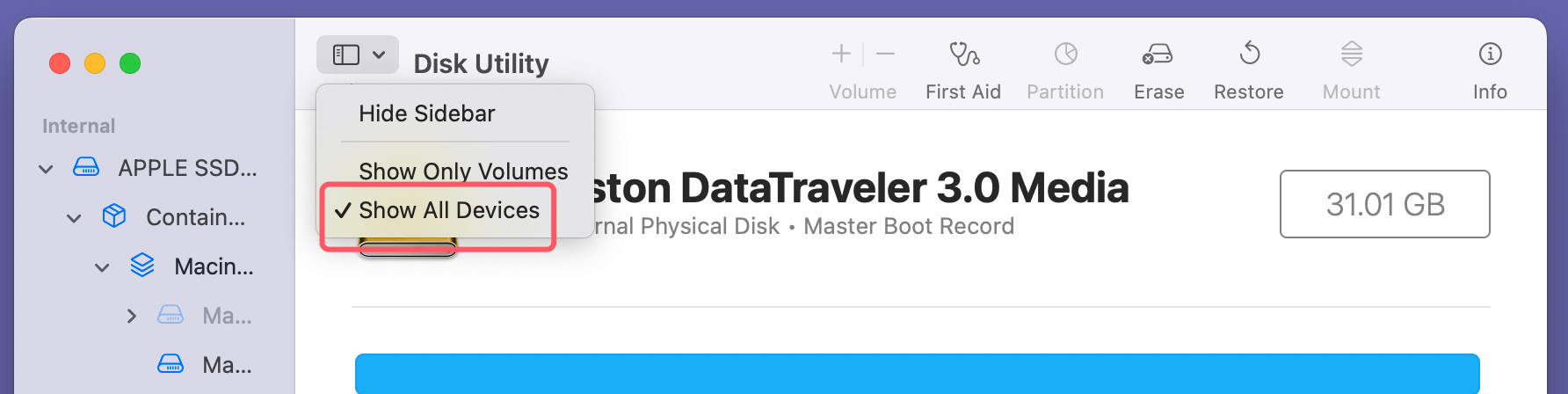This screenshot has width=1568, height=394.
Task: Select the Contain... item in sidebar
Action: click(195, 217)
